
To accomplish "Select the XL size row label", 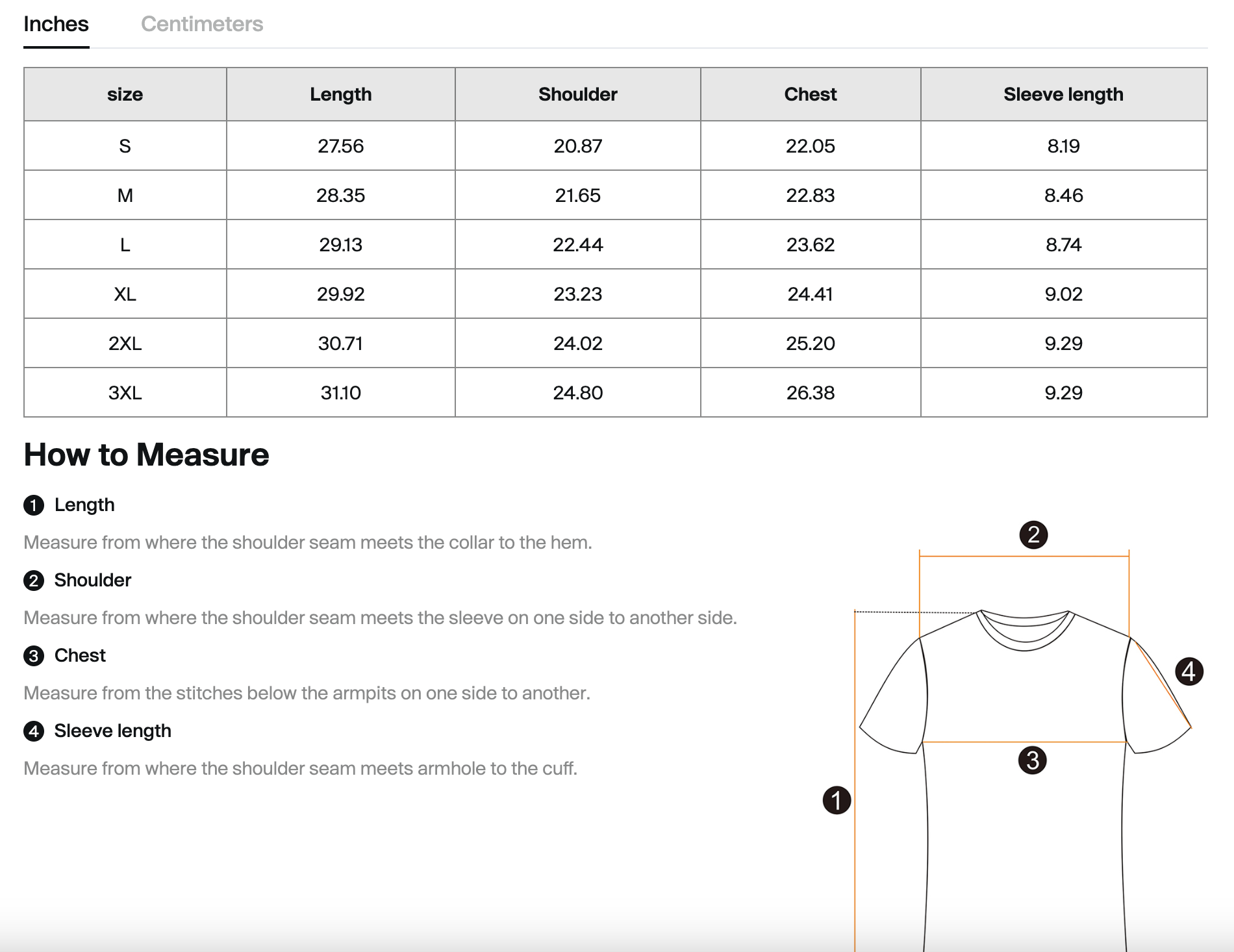I will 125,294.
